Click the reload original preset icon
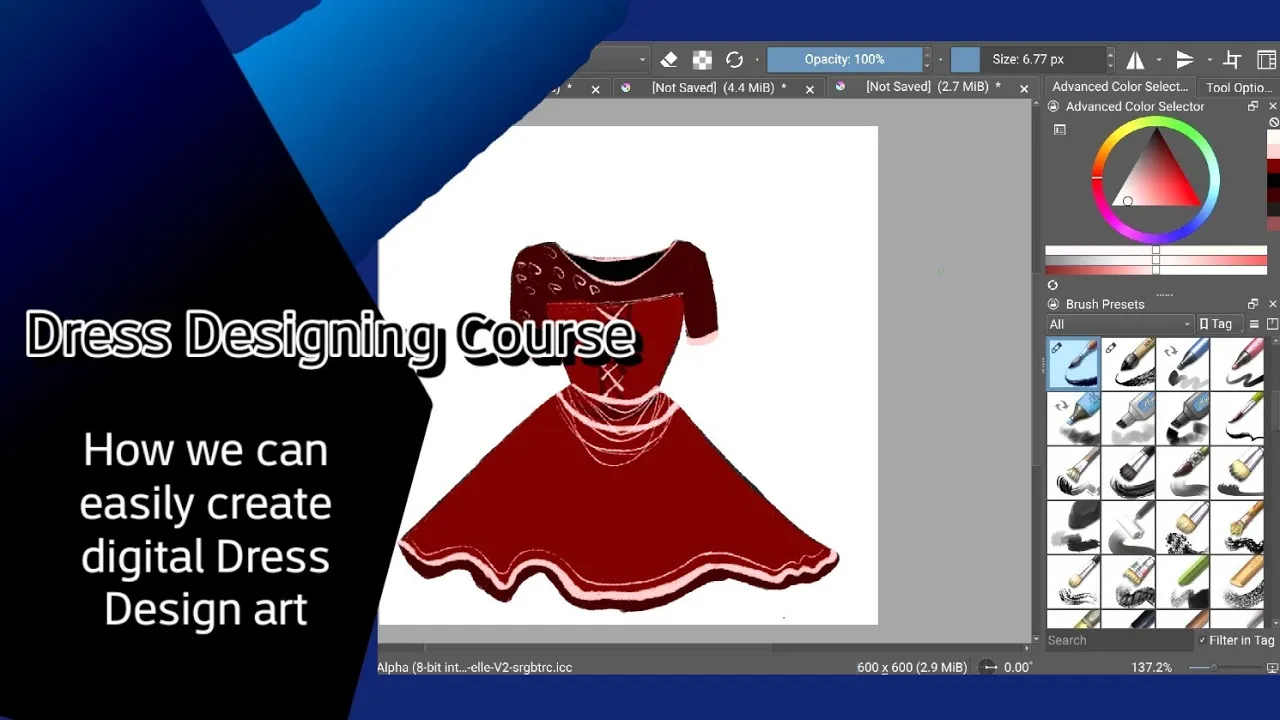This screenshot has width=1280, height=720. (x=734, y=60)
